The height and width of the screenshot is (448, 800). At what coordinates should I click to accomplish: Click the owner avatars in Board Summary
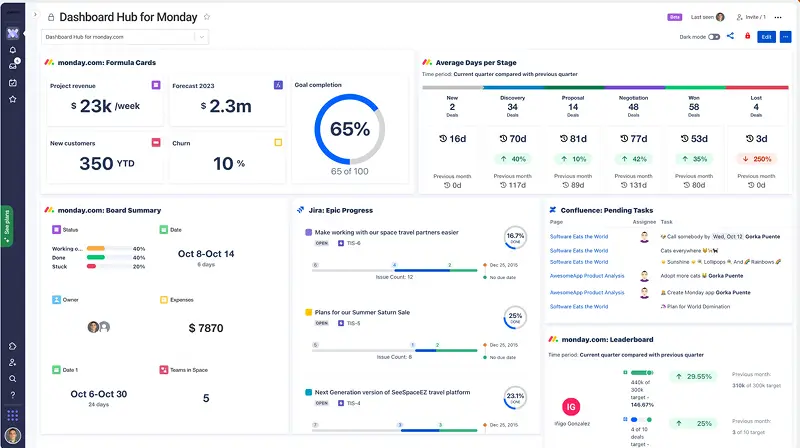click(98, 327)
